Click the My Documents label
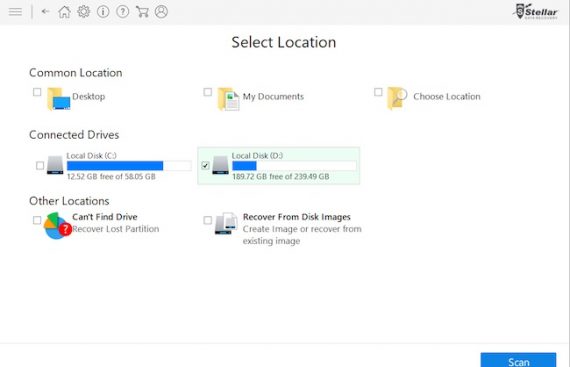The width and height of the screenshot is (570, 367). [273, 96]
